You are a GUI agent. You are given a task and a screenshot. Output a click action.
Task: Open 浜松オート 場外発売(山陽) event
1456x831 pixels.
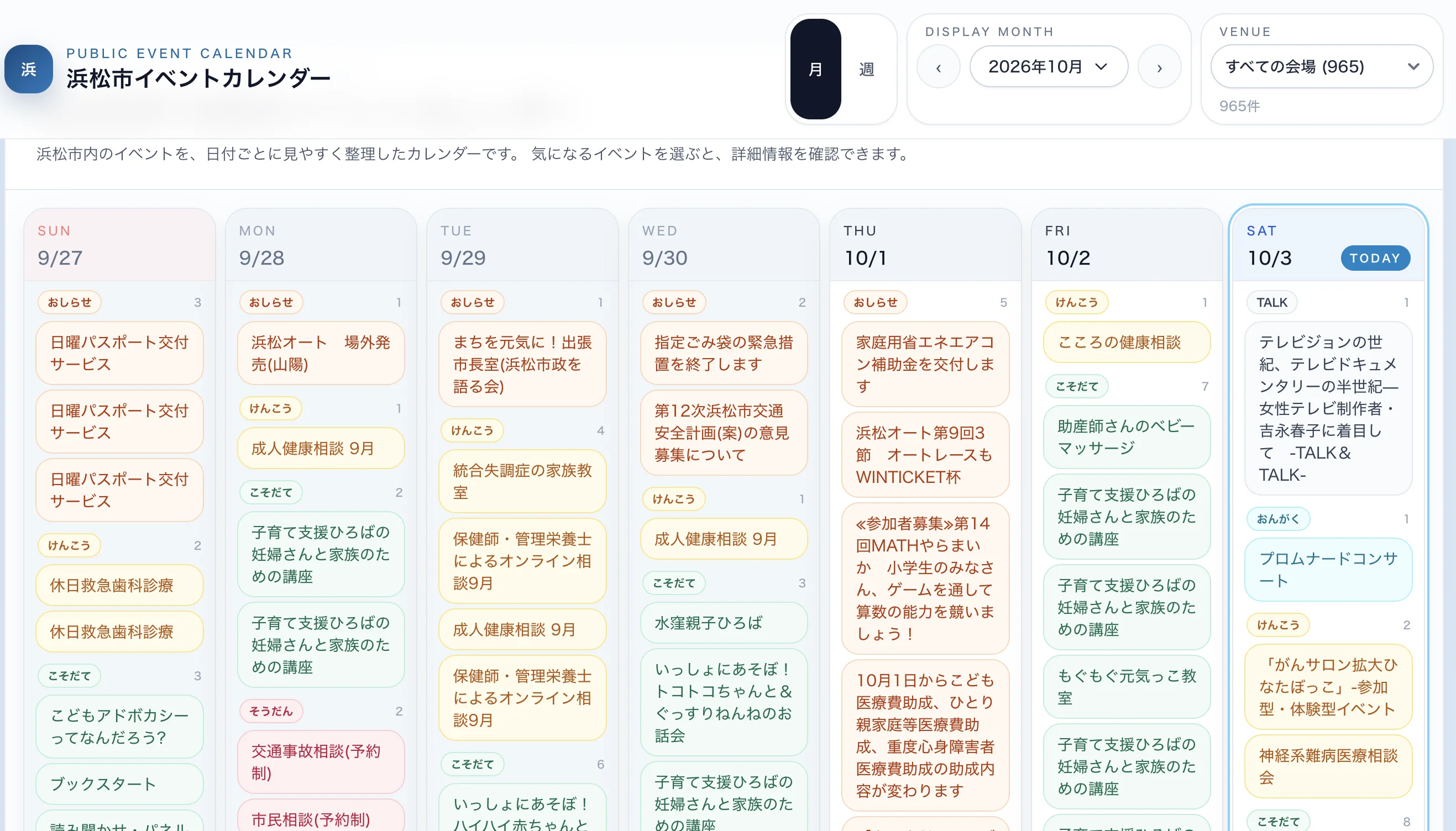point(320,353)
